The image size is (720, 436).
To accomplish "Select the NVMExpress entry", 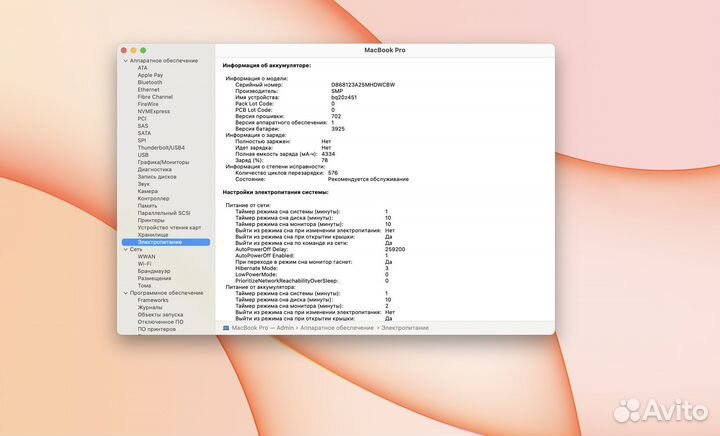I will pos(154,112).
